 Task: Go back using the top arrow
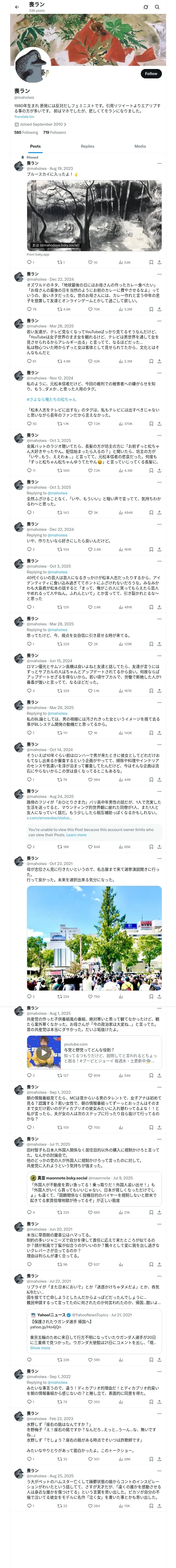coord(17,7)
